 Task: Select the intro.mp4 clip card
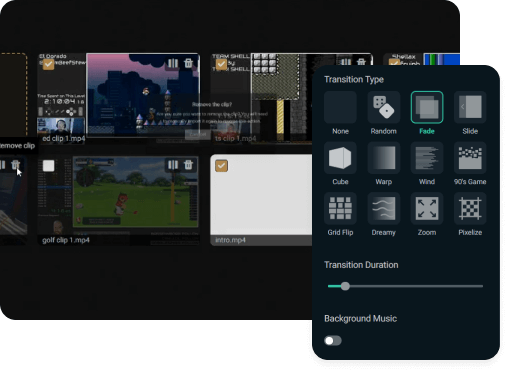(x=261, y=200)
